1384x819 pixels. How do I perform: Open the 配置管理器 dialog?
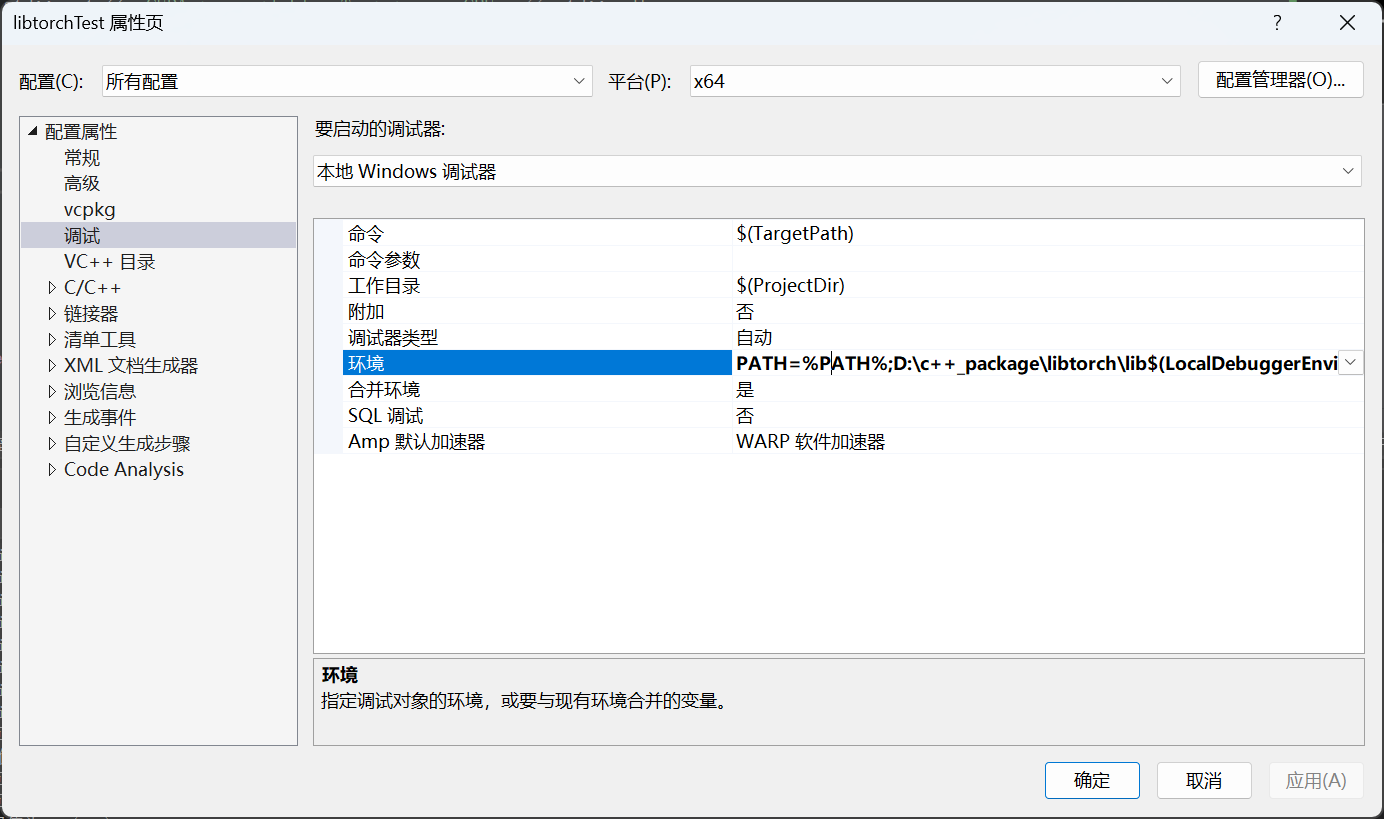(1280, 80)
